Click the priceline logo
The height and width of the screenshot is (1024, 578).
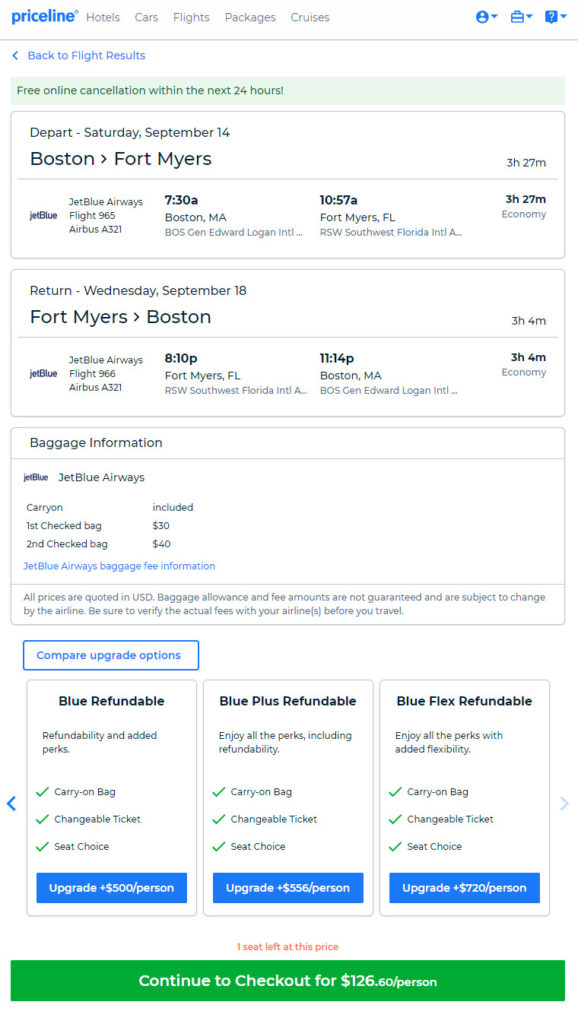[x=44, y=17]
